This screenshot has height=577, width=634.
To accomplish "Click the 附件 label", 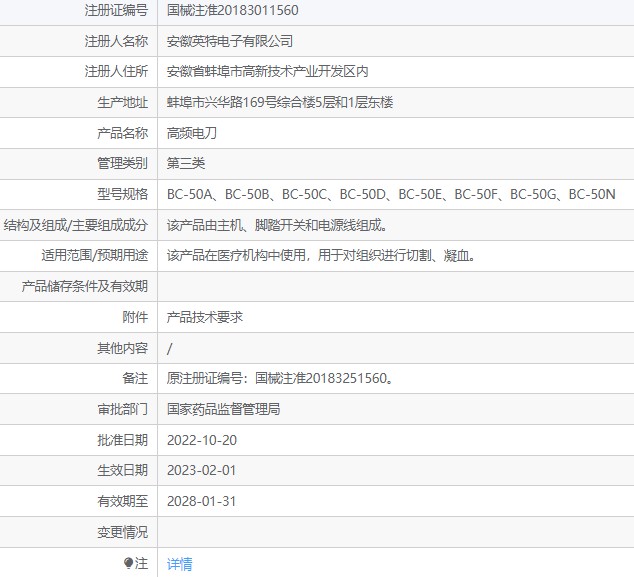I will [135, 317].
